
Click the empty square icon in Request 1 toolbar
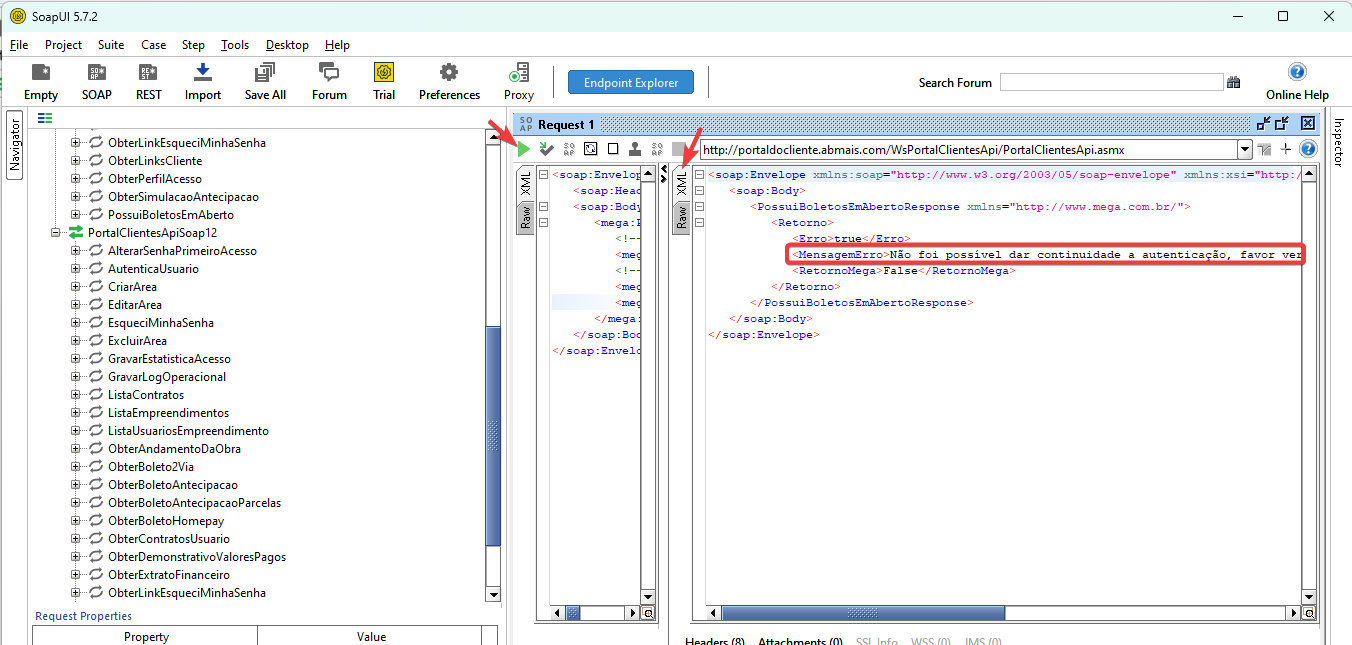click(613, 149)
